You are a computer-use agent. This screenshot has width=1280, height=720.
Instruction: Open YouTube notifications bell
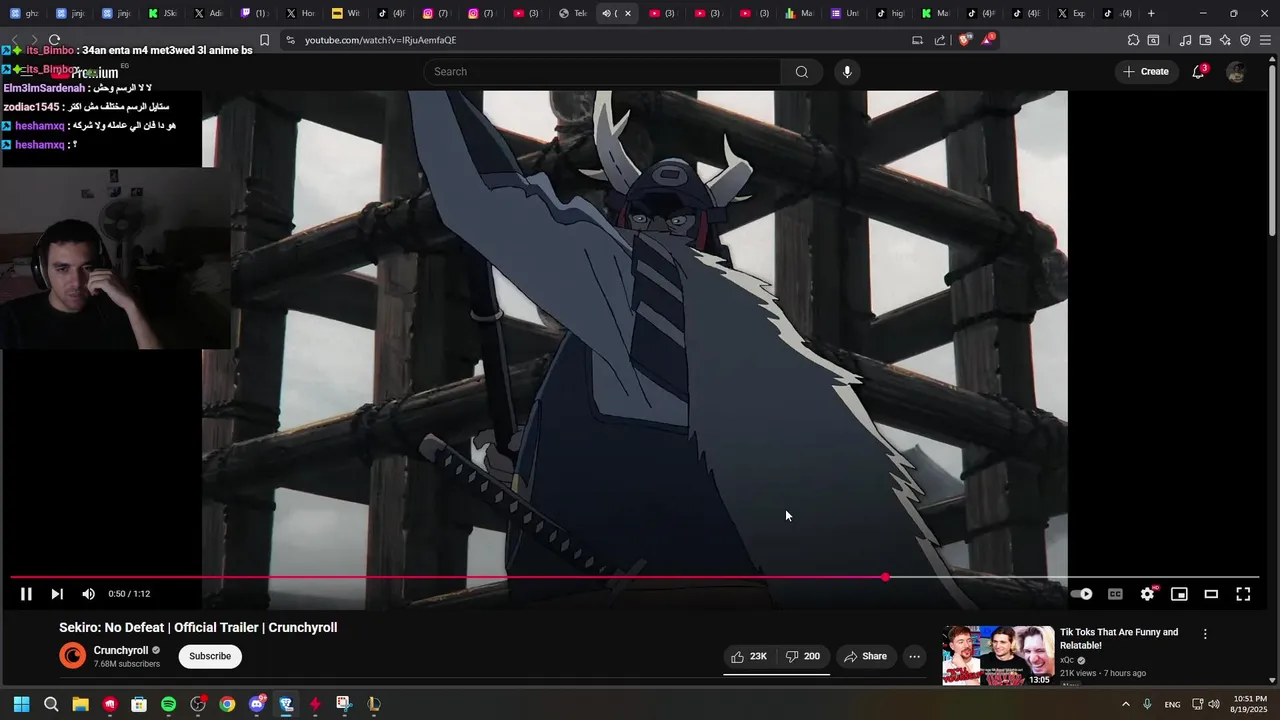click(x=1198, y=71)
